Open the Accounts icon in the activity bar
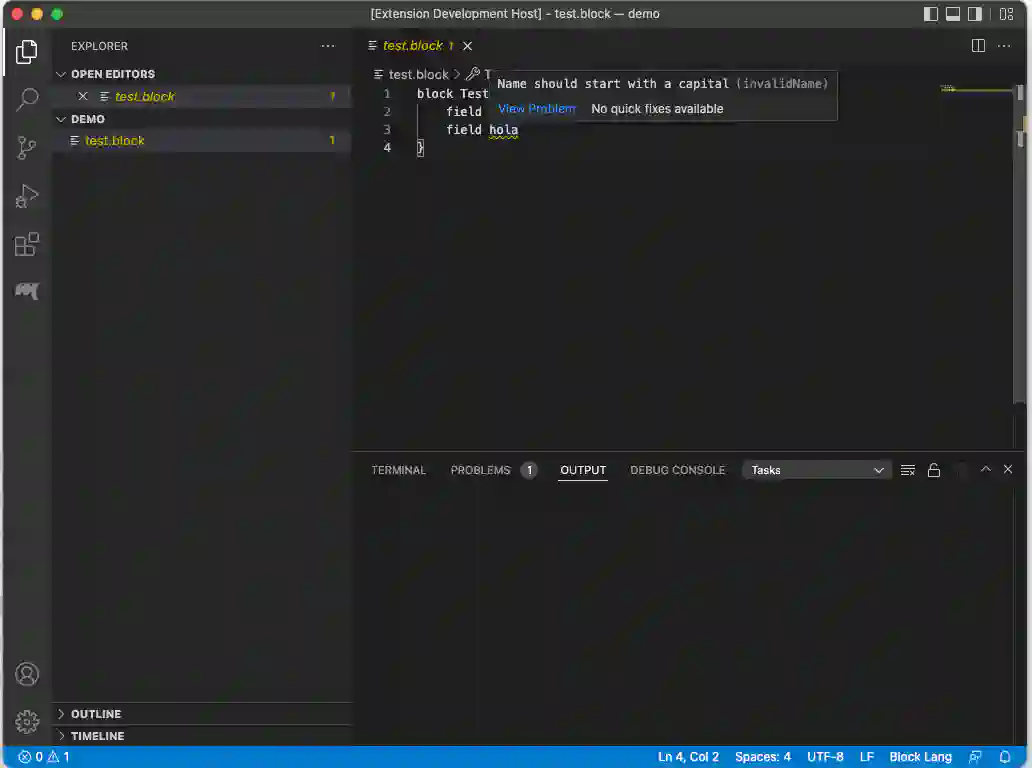This screenshot has height=768, width=1032. 27,674
